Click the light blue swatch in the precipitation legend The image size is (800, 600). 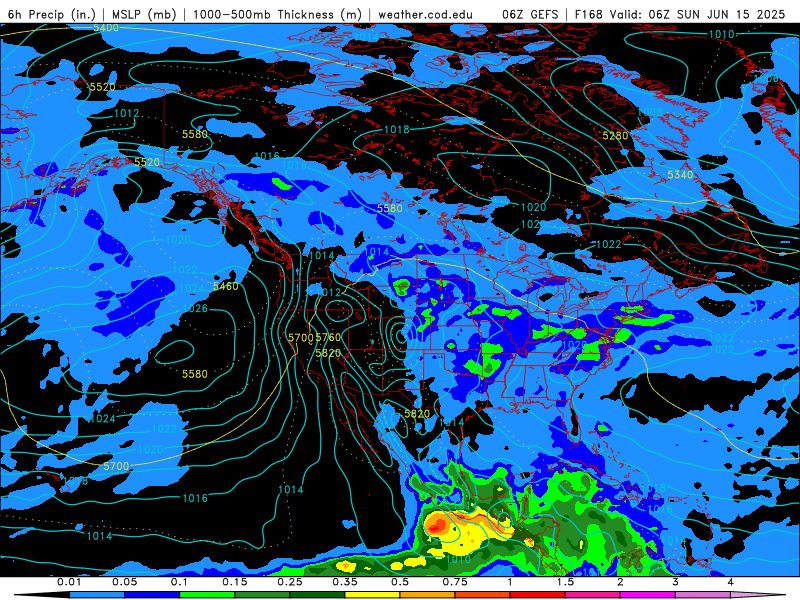pos(97,595)
